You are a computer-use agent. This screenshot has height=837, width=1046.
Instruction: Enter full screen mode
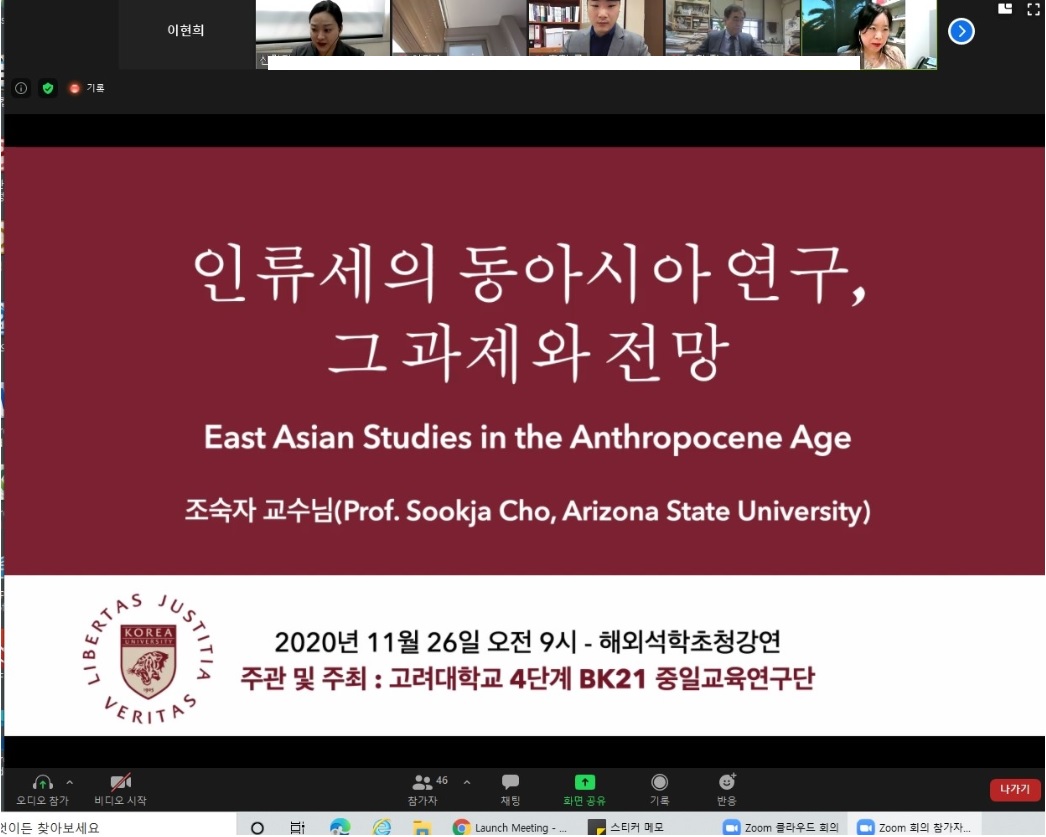[1034, 9]
